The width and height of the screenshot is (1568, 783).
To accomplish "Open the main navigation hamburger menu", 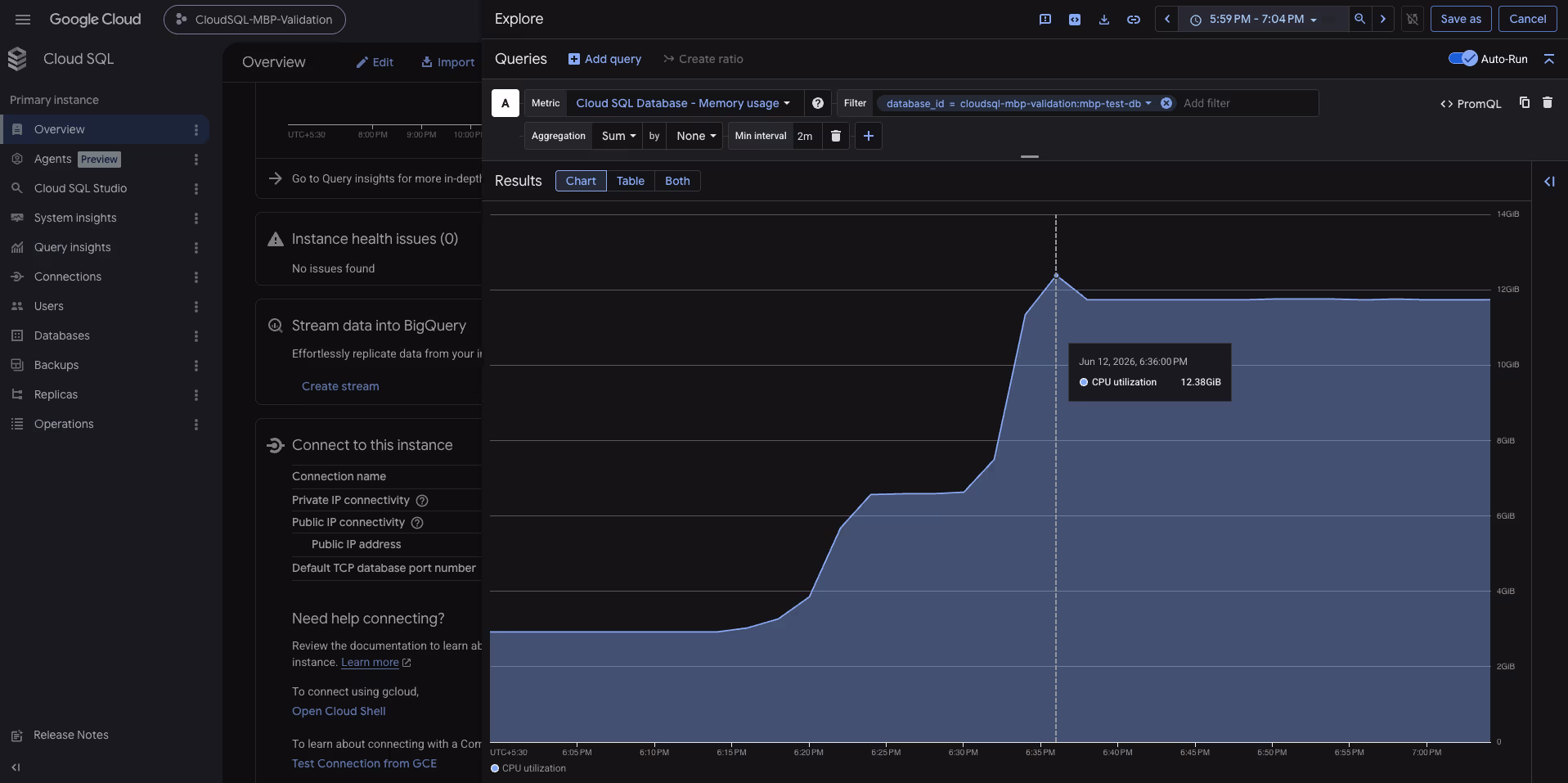I will [23, 19].
